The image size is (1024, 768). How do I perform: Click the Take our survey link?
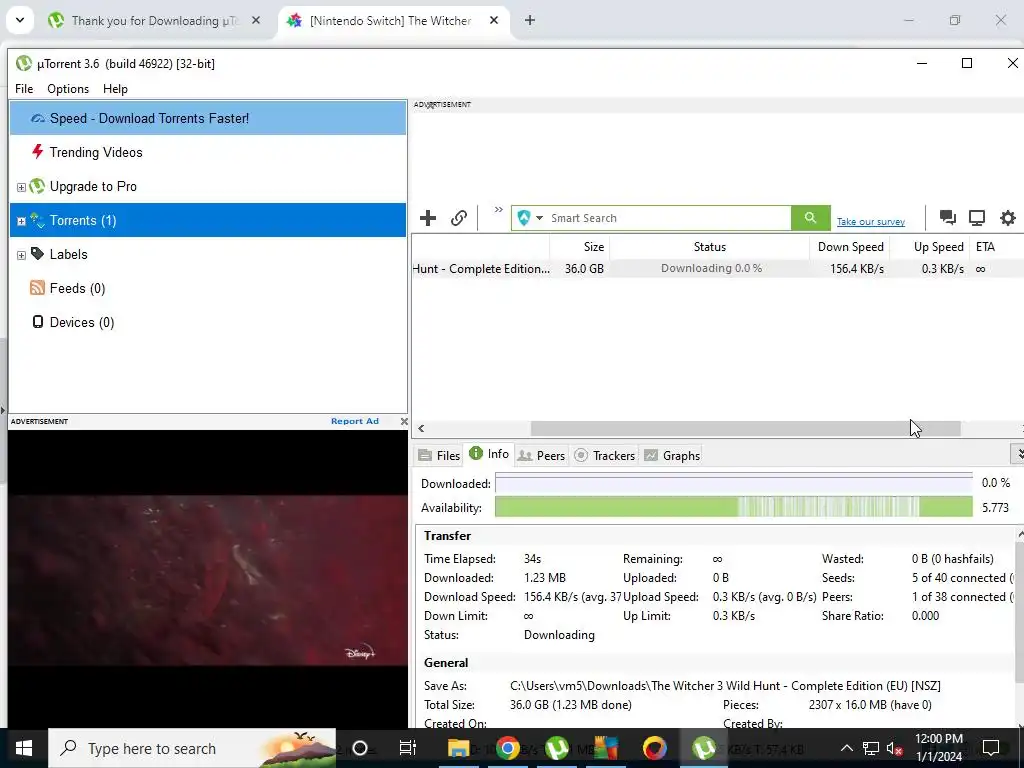(x=871, y=222)
